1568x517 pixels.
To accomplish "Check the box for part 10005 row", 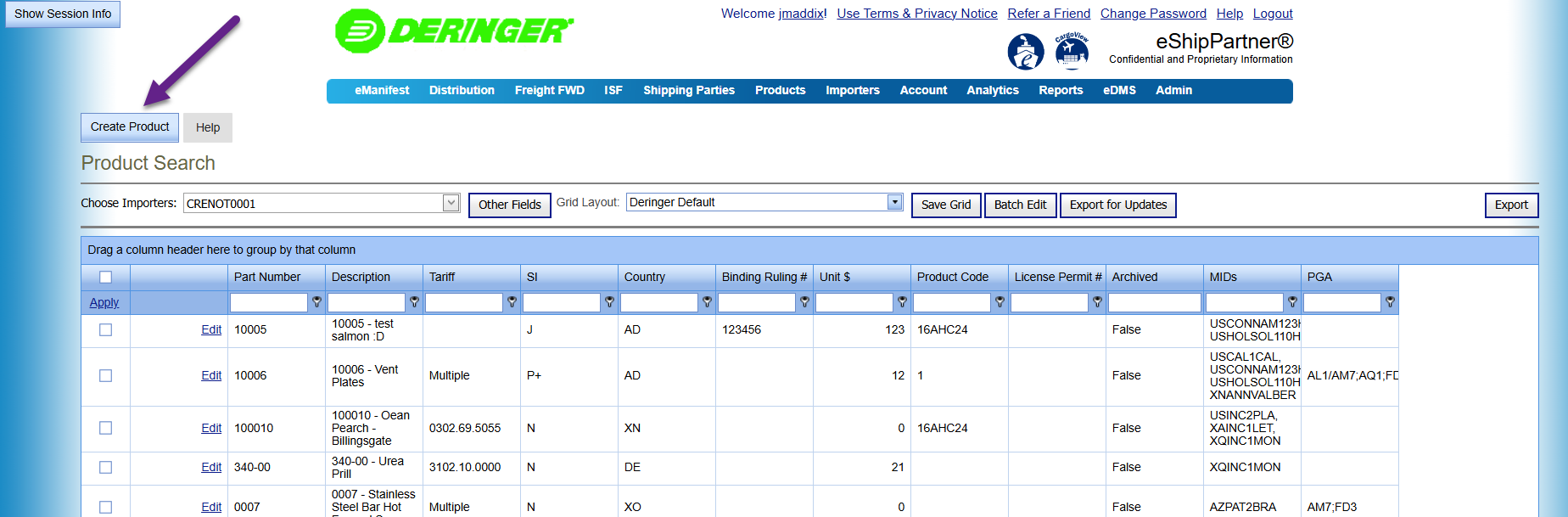I will (x=105, y=329).
